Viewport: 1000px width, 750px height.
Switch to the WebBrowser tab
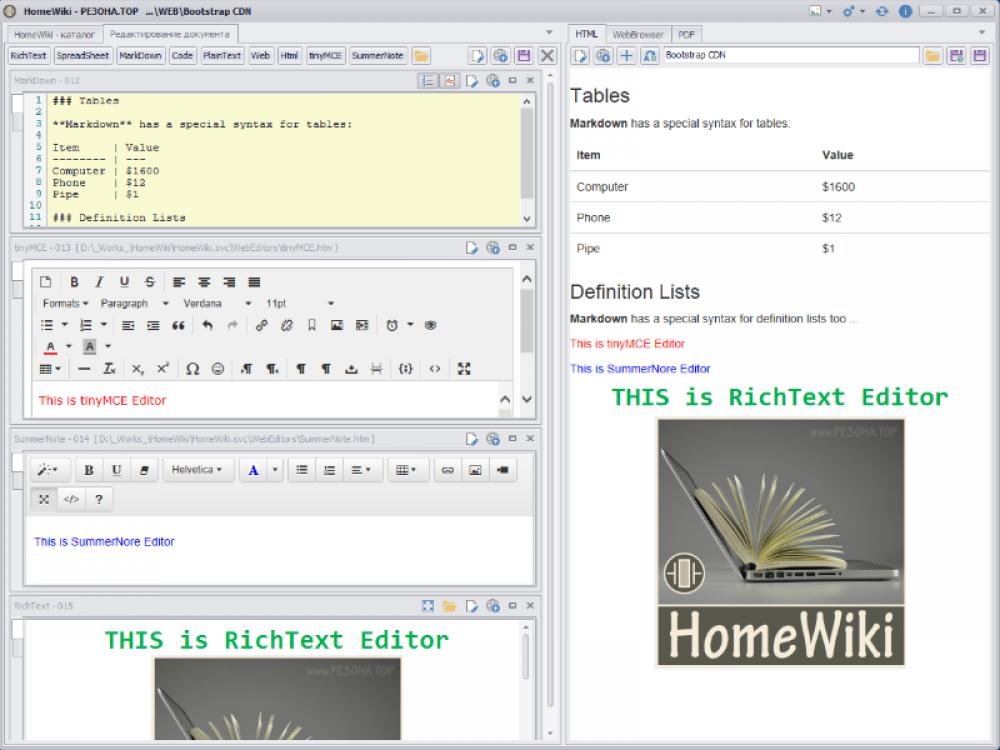pos(640,33)
